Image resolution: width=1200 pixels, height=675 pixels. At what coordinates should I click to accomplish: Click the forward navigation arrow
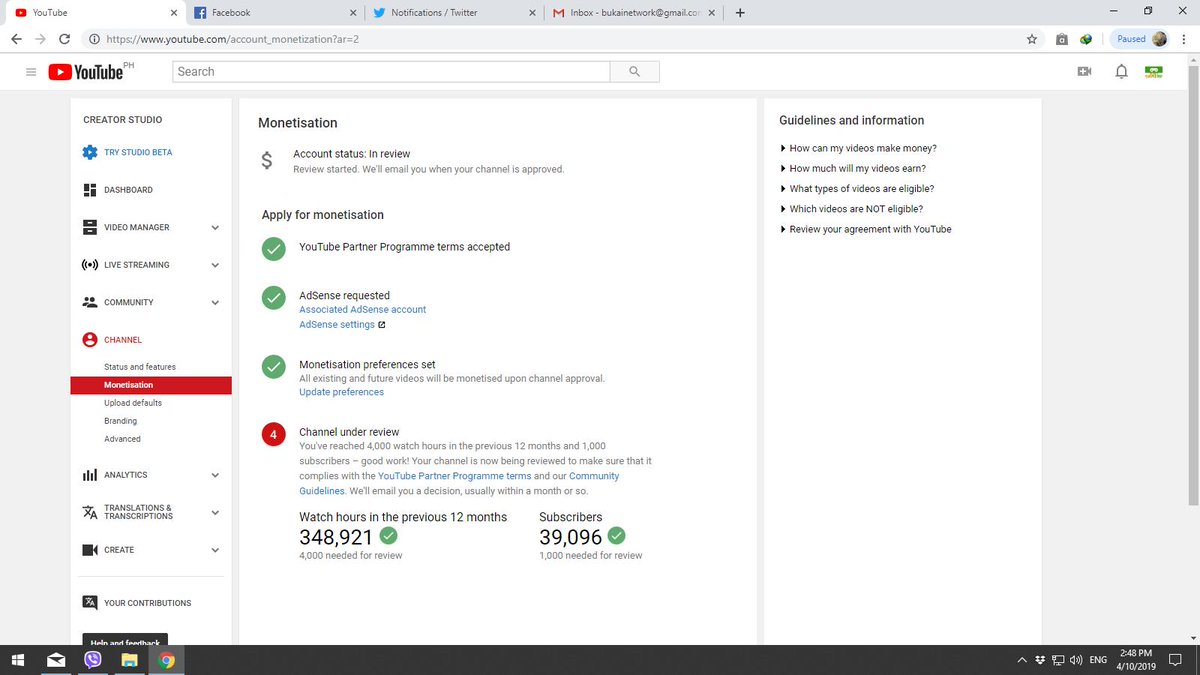click(x=40, y=39)
